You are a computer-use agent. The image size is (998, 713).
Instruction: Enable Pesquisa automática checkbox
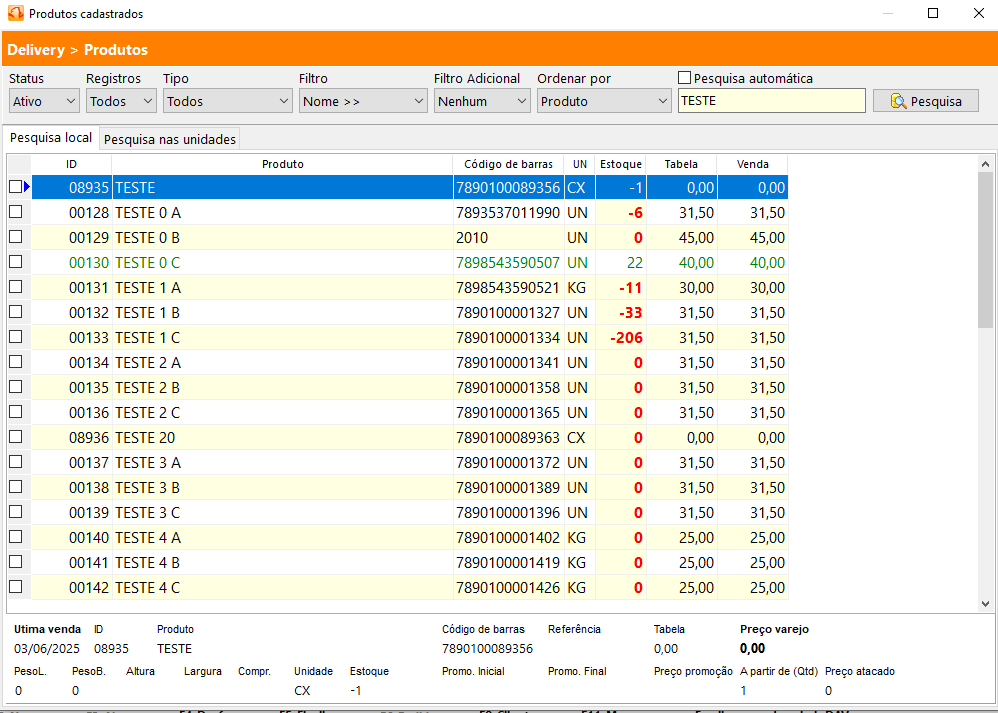[685, 78]
